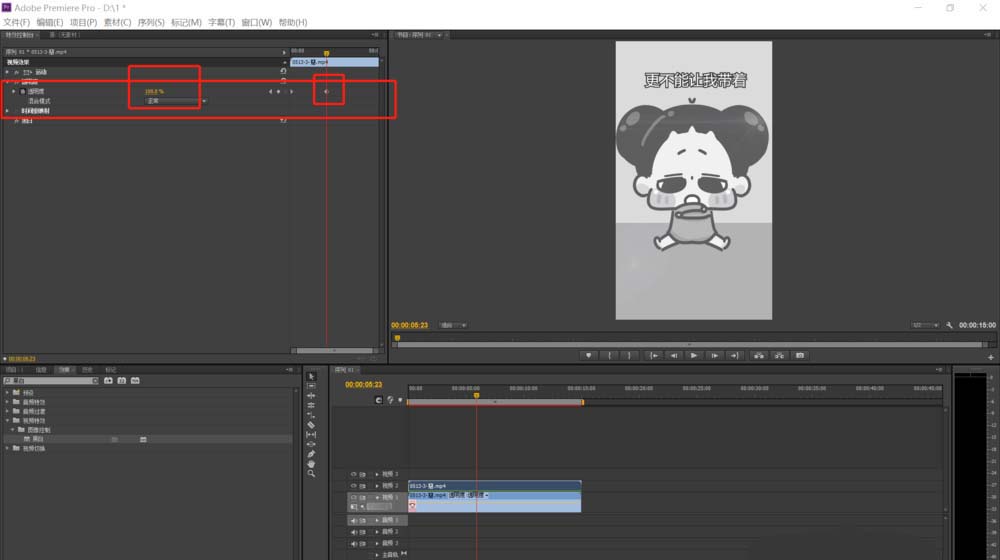The image size is (1000, 560).
Task: Select the Slip tool
Action: (x=311, y=434)
